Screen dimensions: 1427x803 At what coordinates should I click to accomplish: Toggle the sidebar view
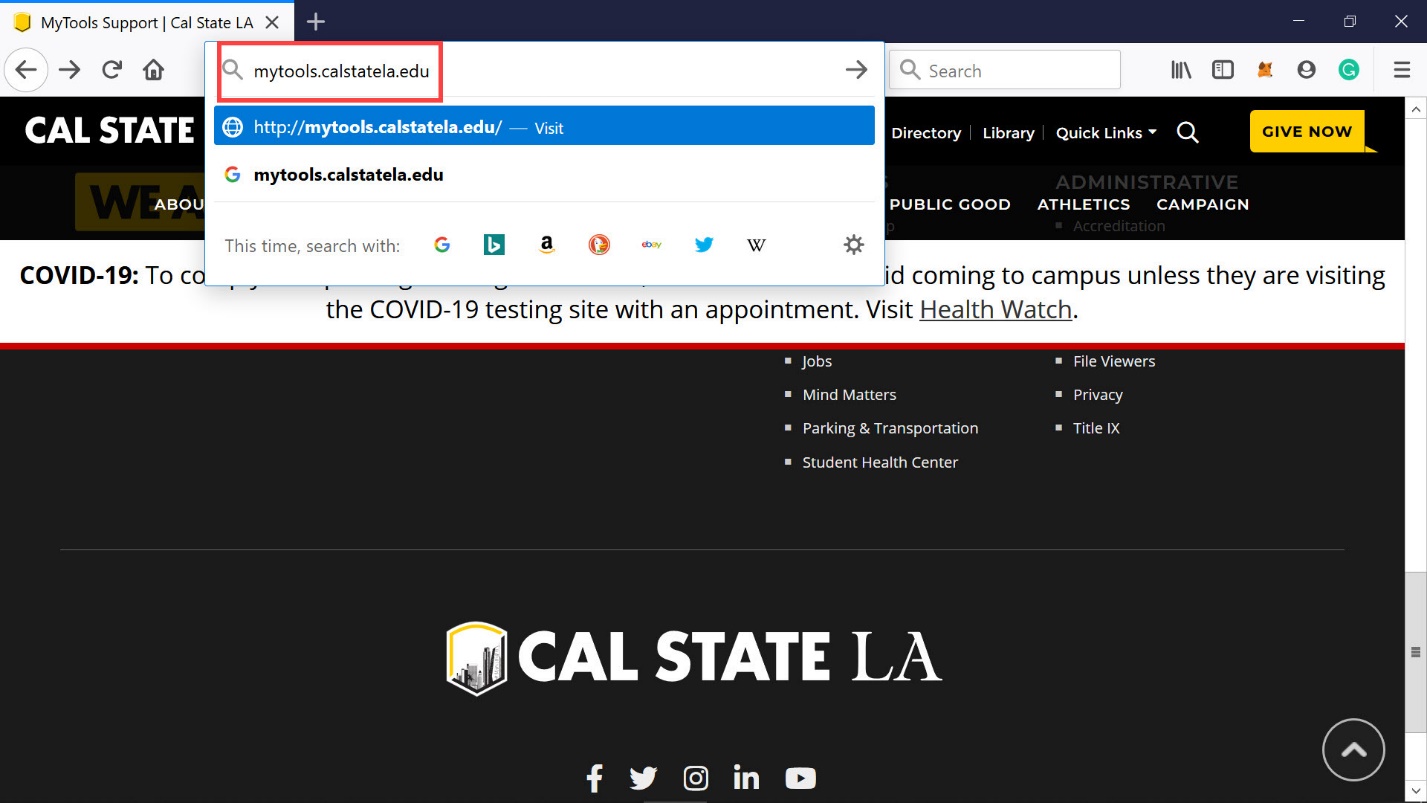pyautogui.click(x=1222, y=70)
